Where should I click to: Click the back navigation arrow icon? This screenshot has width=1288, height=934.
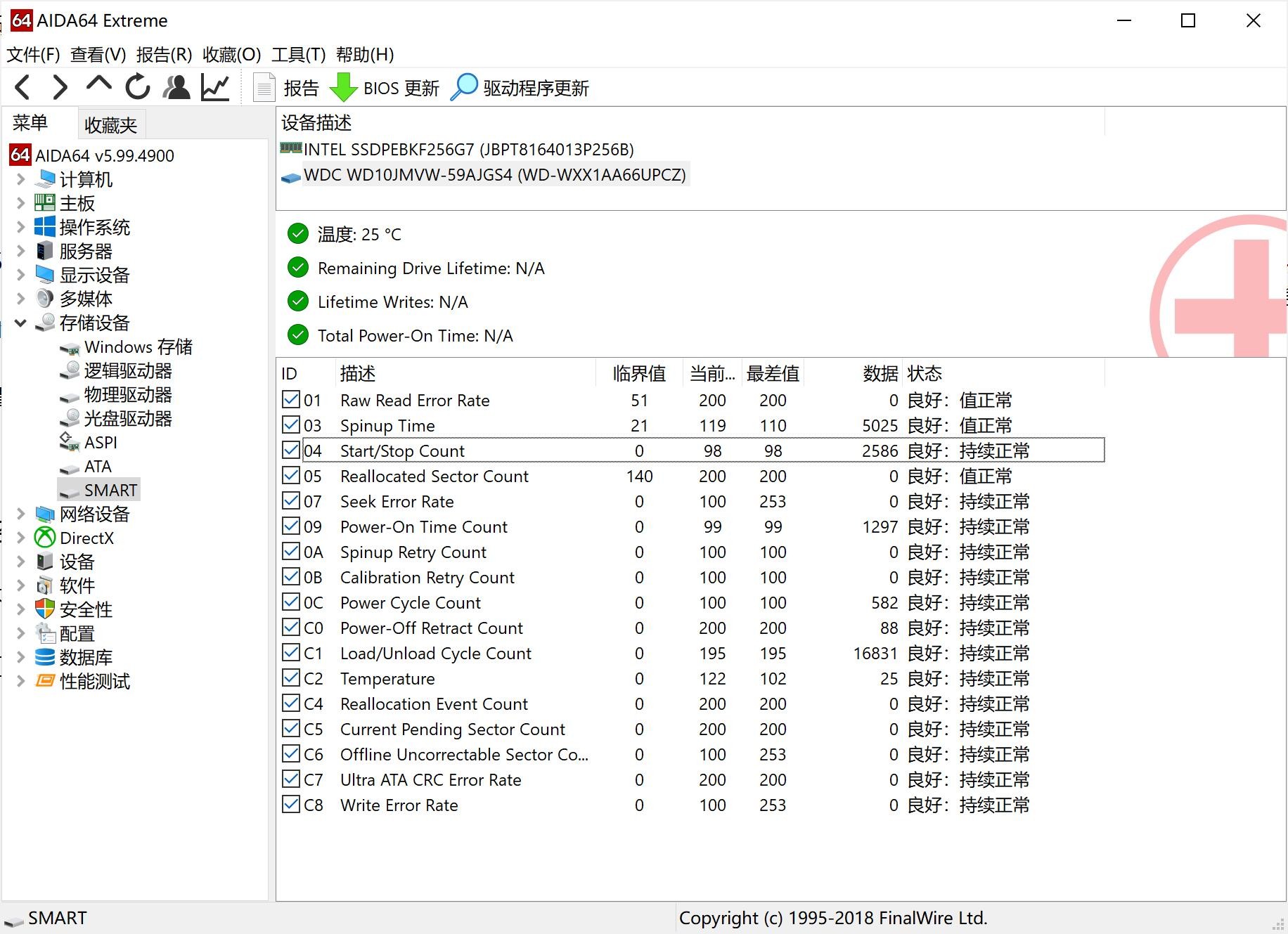click(x=22, y=88)
